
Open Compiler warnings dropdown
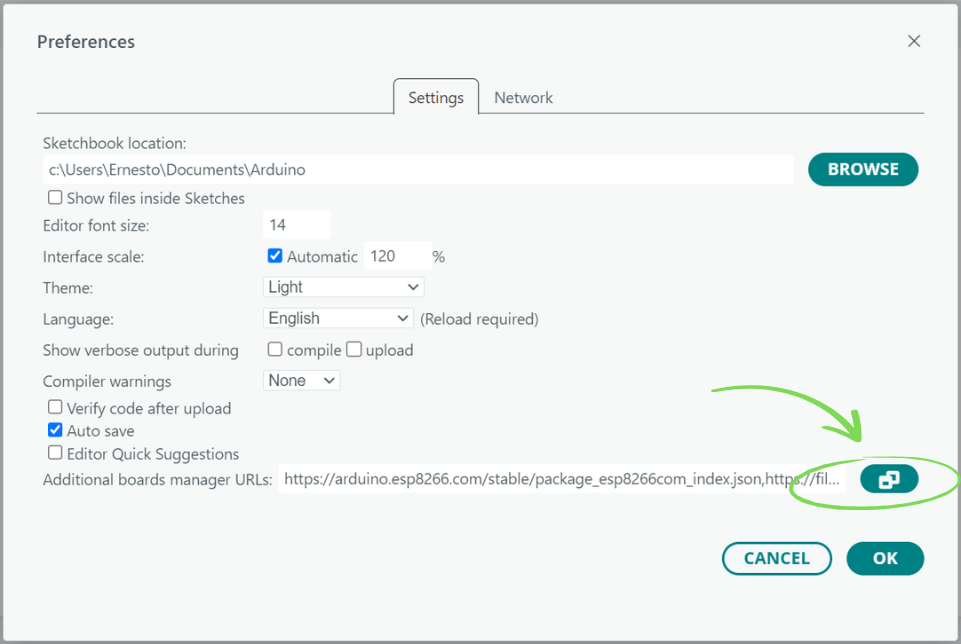[301, 381]
